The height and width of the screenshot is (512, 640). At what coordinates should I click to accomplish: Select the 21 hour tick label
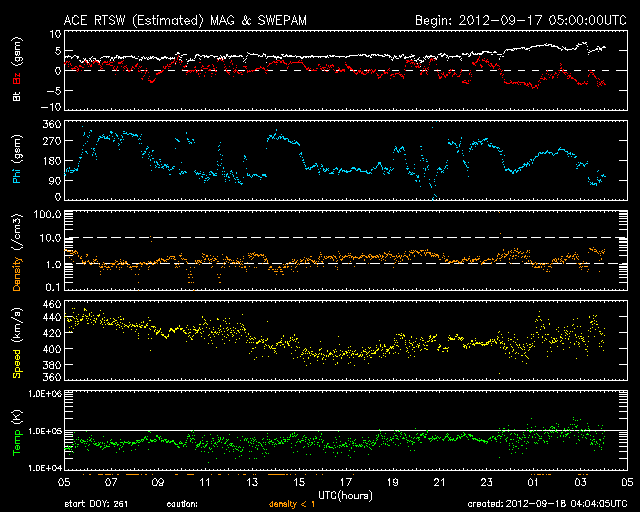440,482
